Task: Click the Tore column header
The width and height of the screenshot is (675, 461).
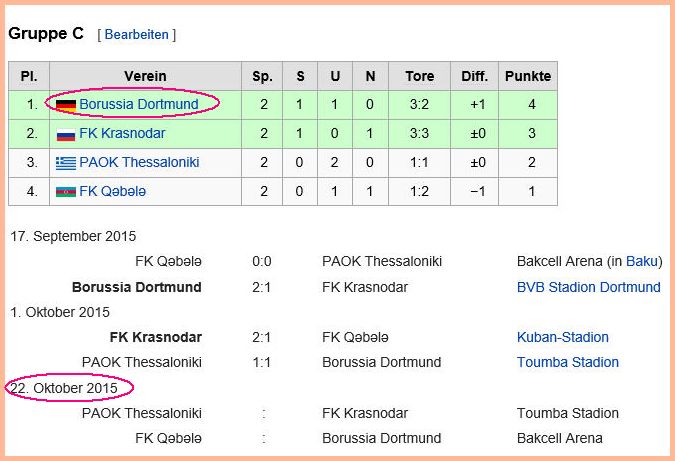Action: point(420,76)
